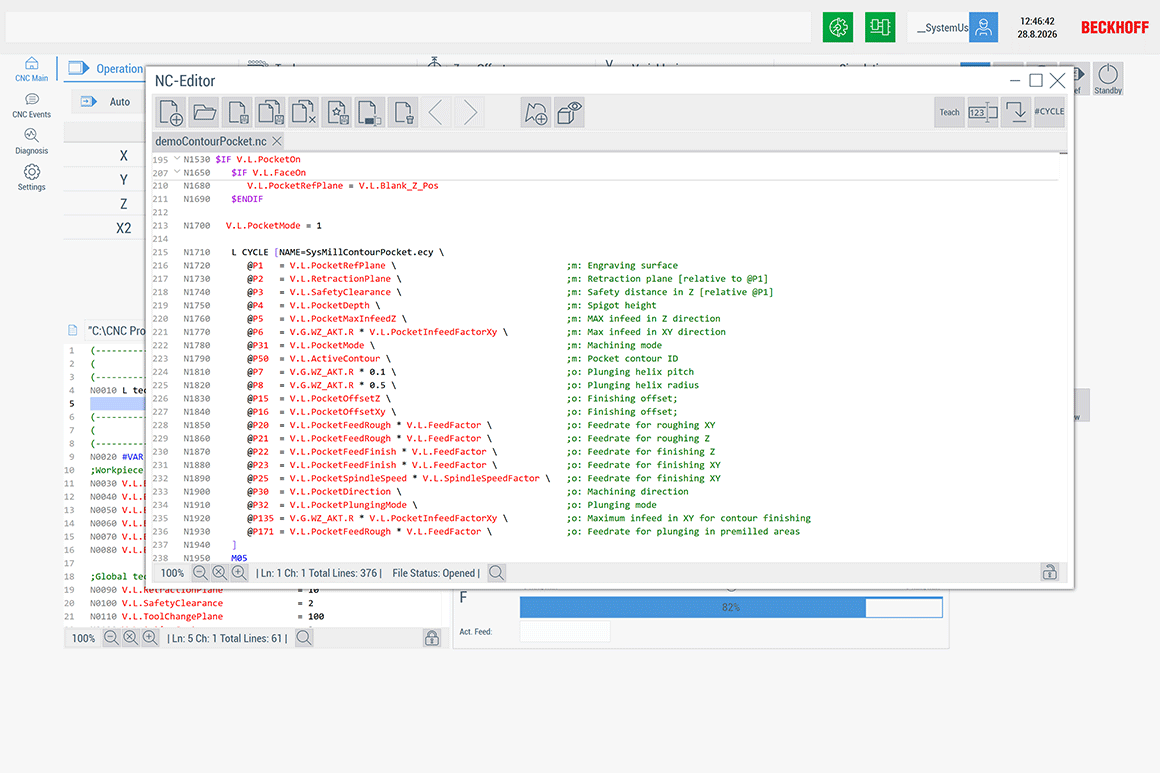The height and width of the screenshot is (773, 1160).
Task: Open search in NC-Editor status bar
Action: (496, 573)
